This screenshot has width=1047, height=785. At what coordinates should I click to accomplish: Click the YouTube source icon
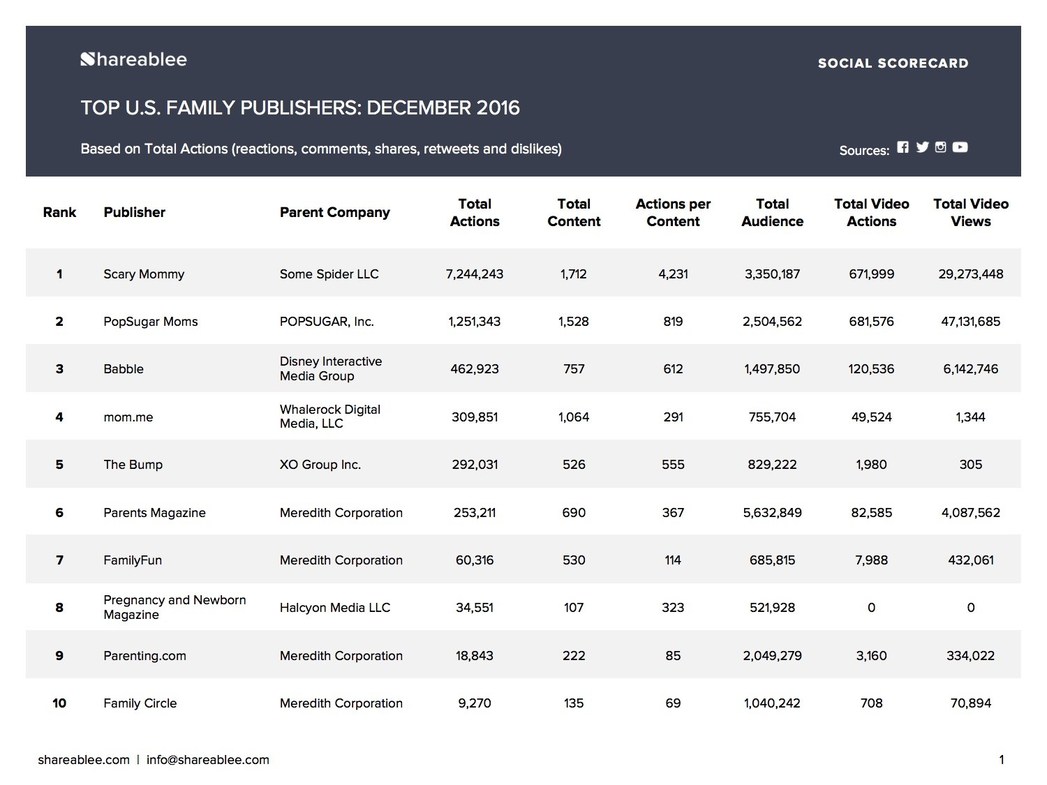point(960,148)
